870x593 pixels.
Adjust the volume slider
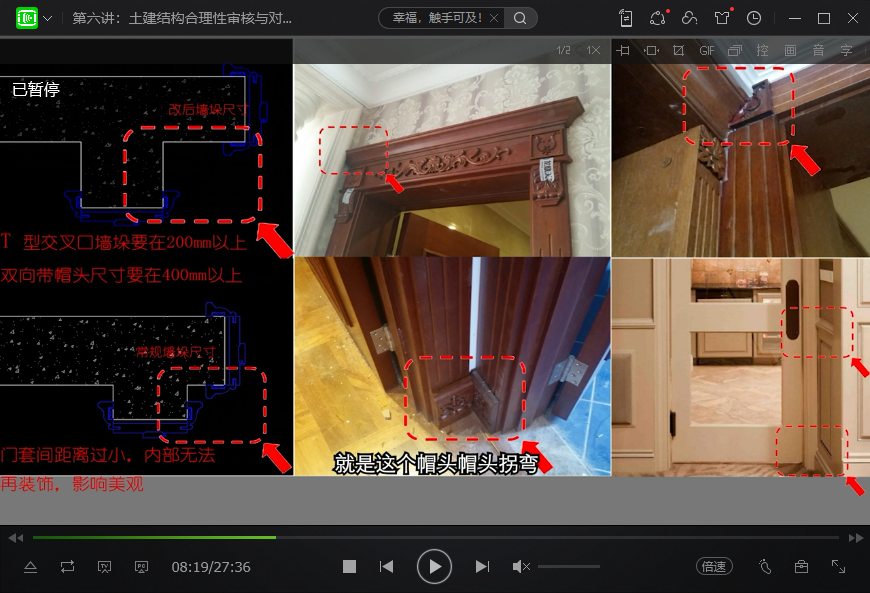(569, 566)
